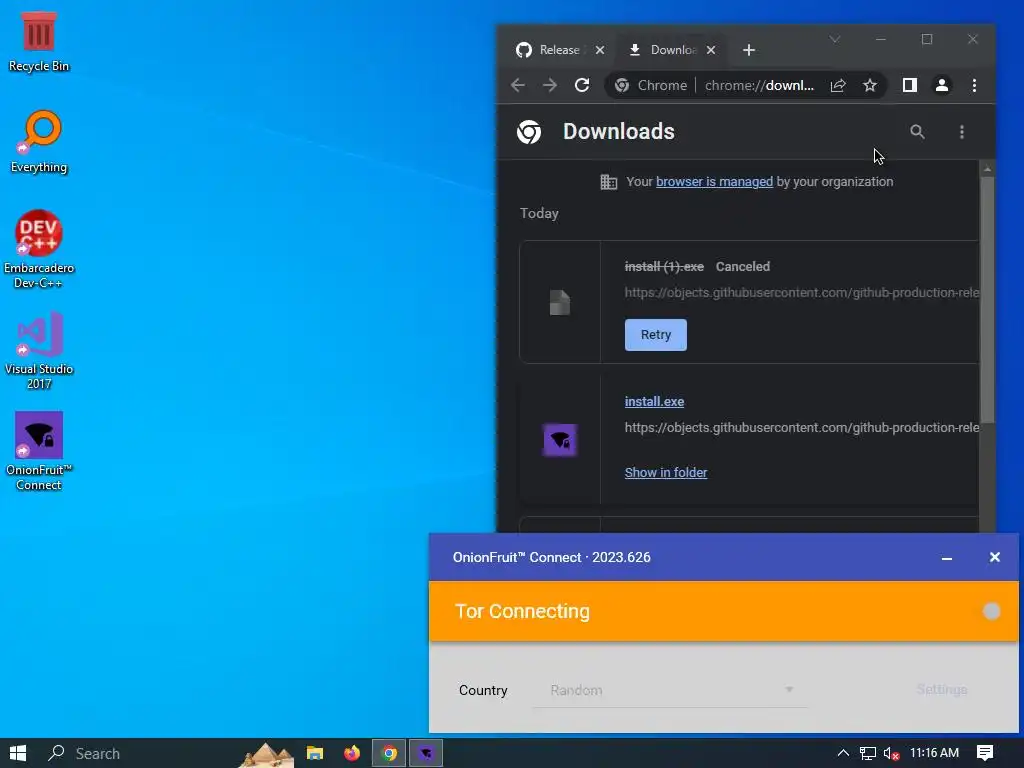Open Chrome tab search chevron
The image size is (1024, 768).
tap(835, 40)
